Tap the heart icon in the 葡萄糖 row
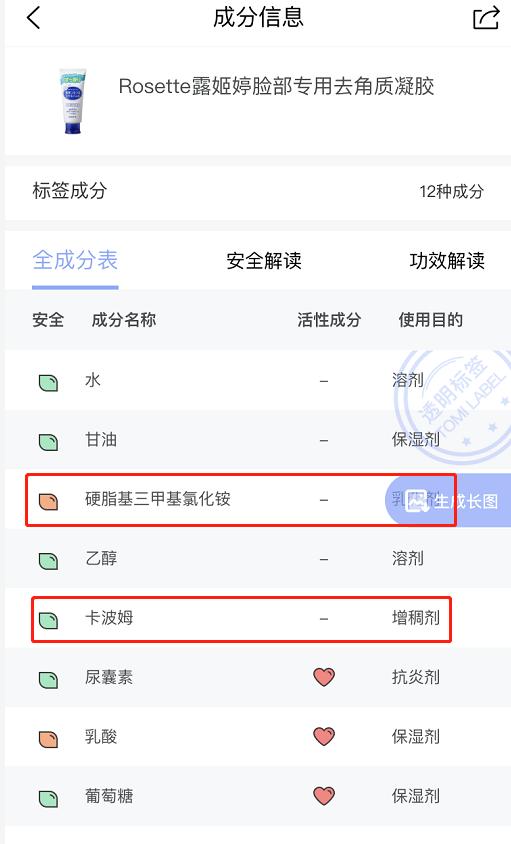 (324, 796)
